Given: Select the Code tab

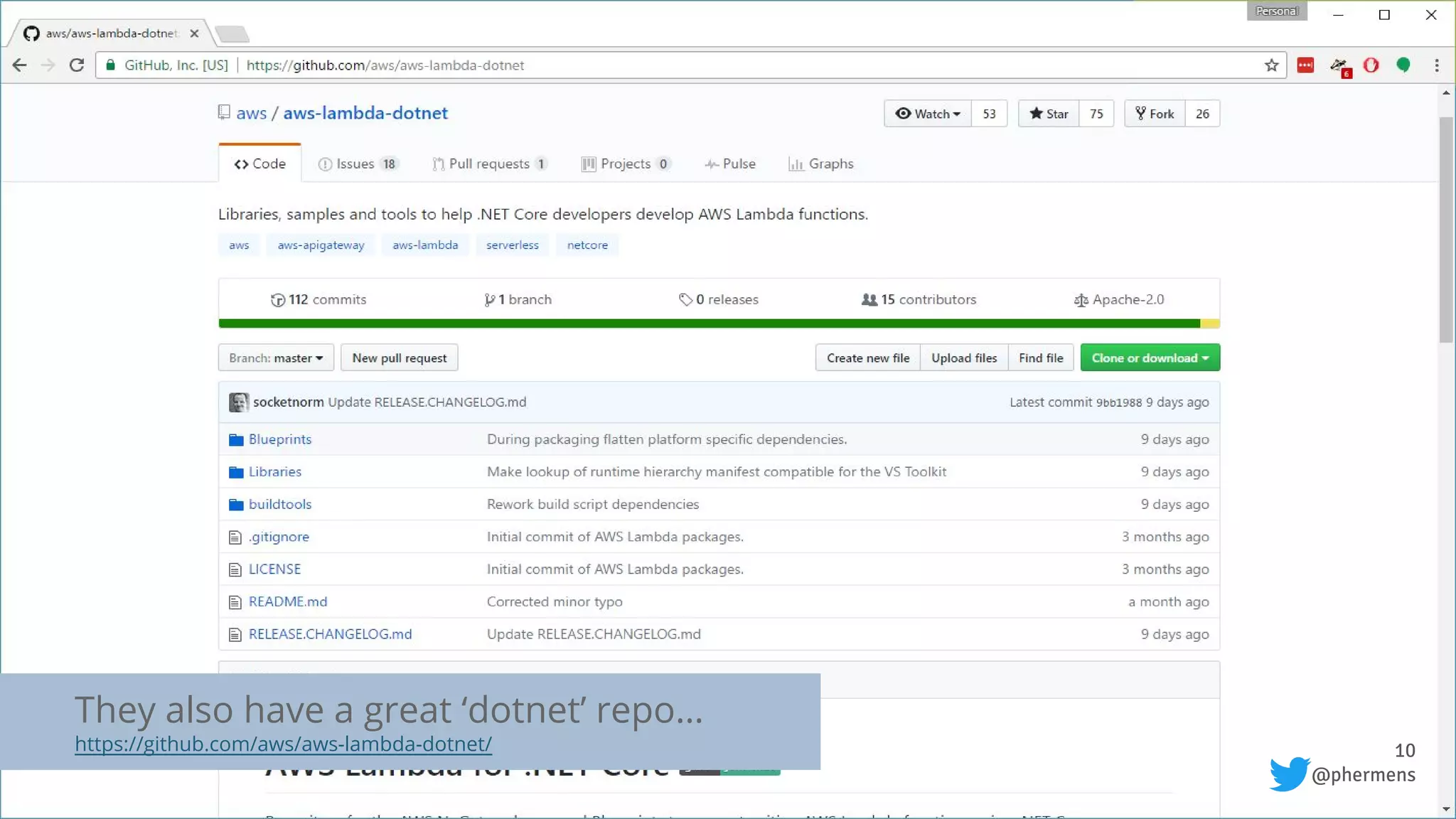Looking at the screenshot, I should [259, 164].
